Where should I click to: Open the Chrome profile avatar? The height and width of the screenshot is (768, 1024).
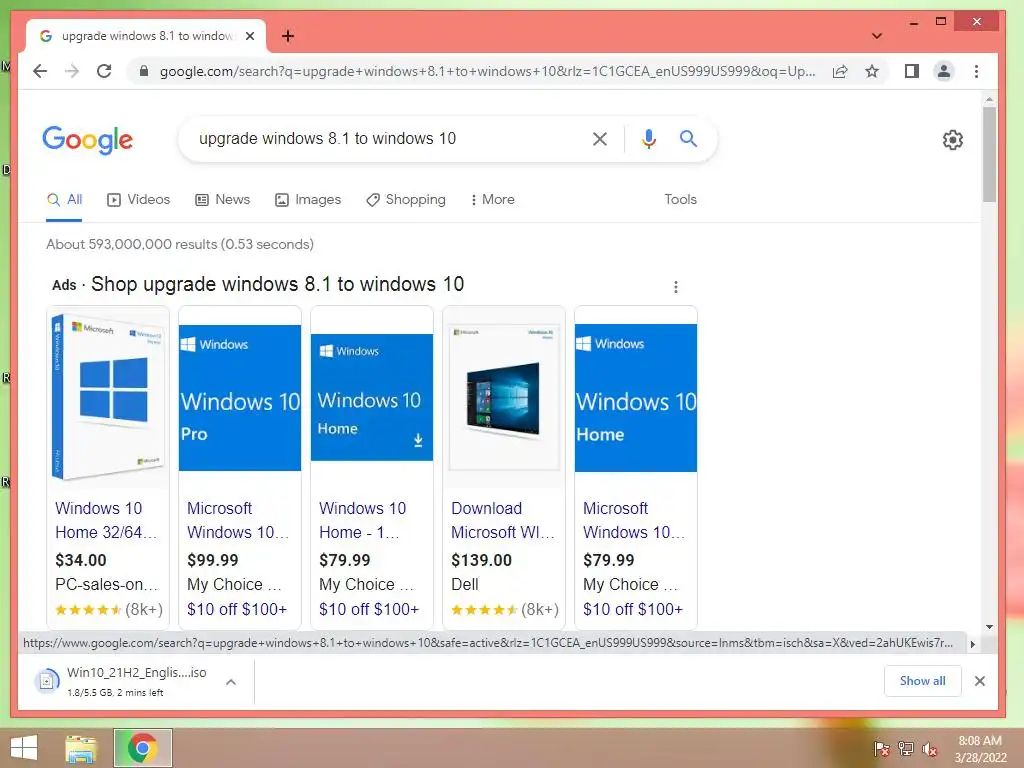click(944, 71)
